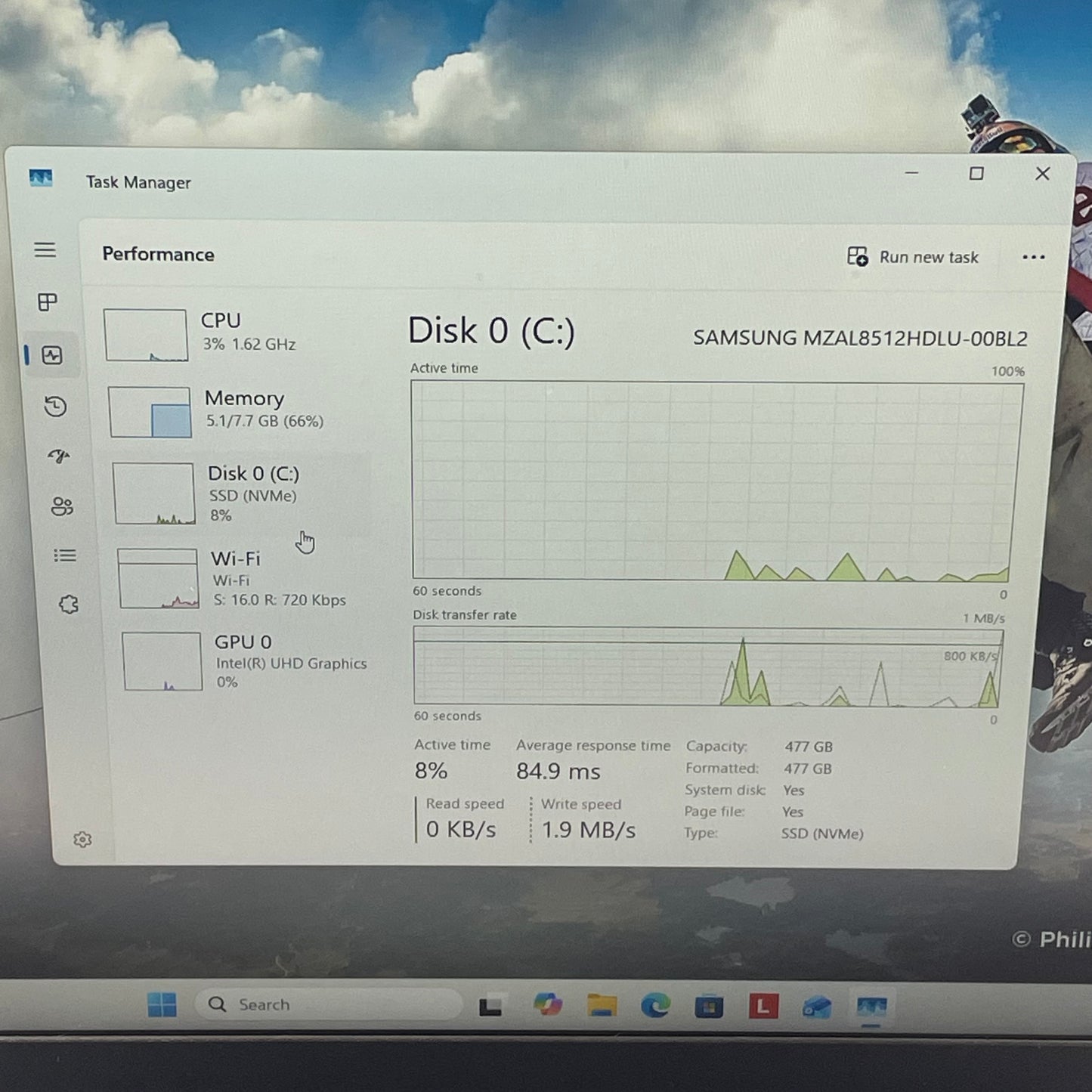1092x1092 pixels.
Task: Open the Windows Start menu
Action: (162, 1004)
